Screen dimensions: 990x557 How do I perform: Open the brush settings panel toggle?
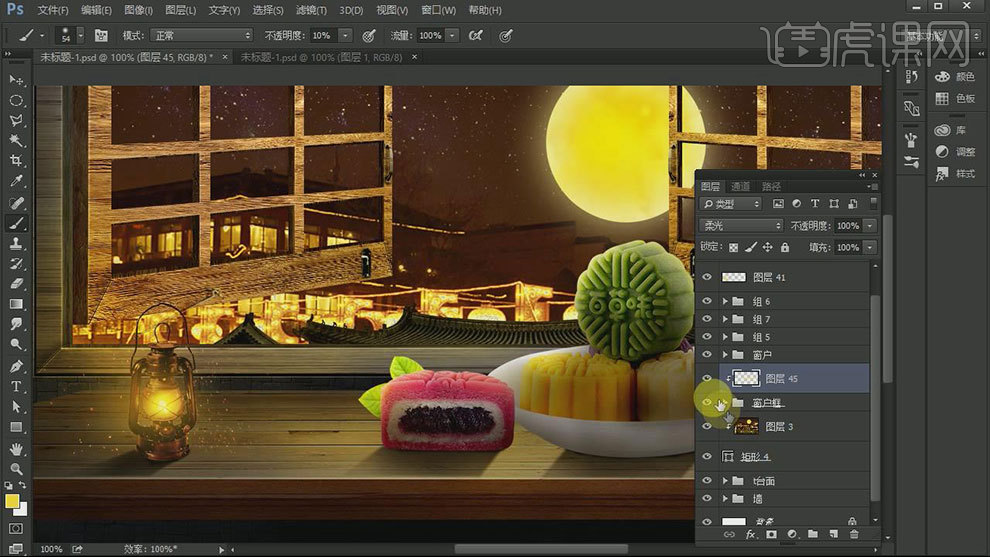(x=101, y=35)
